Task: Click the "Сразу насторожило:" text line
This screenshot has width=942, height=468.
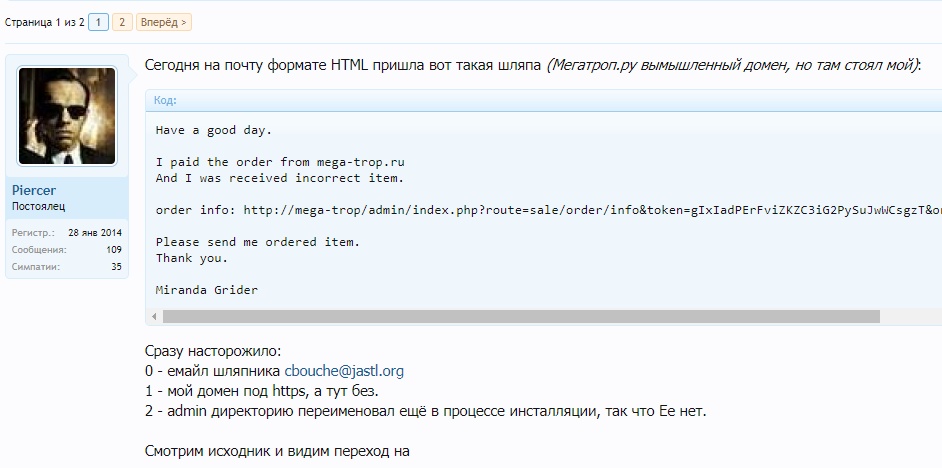Action: click(213, 351)
